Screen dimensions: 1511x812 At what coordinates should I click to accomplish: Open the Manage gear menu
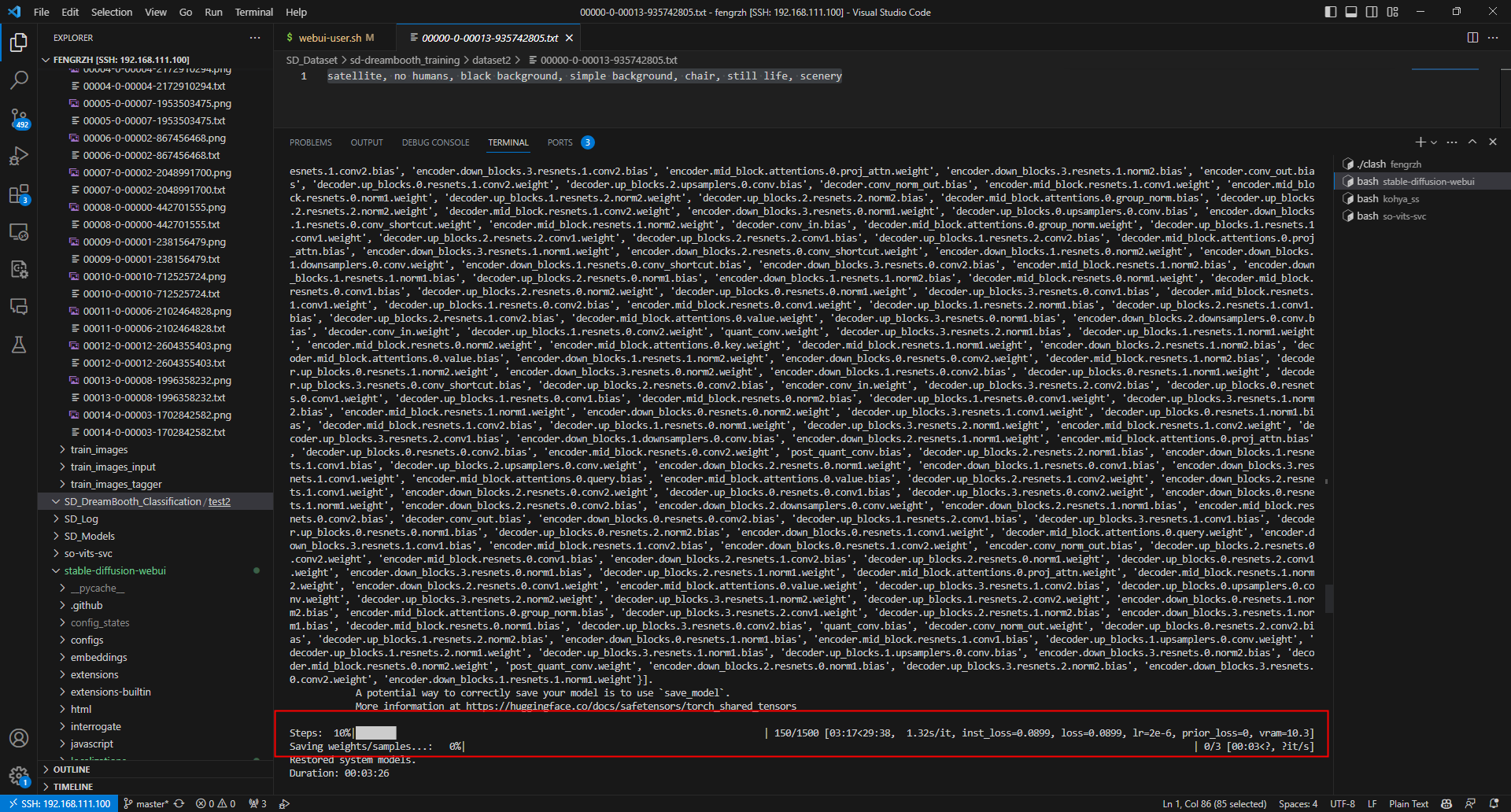tap(19, 774)
